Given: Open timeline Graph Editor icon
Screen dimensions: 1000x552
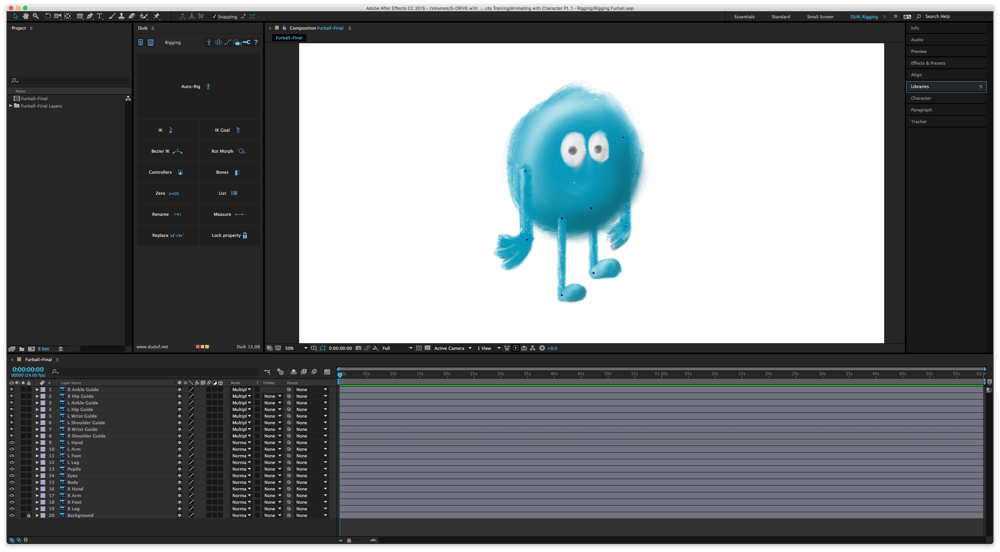Looking at the screenshot, I should pyautogui.click(x=327, y=372).
